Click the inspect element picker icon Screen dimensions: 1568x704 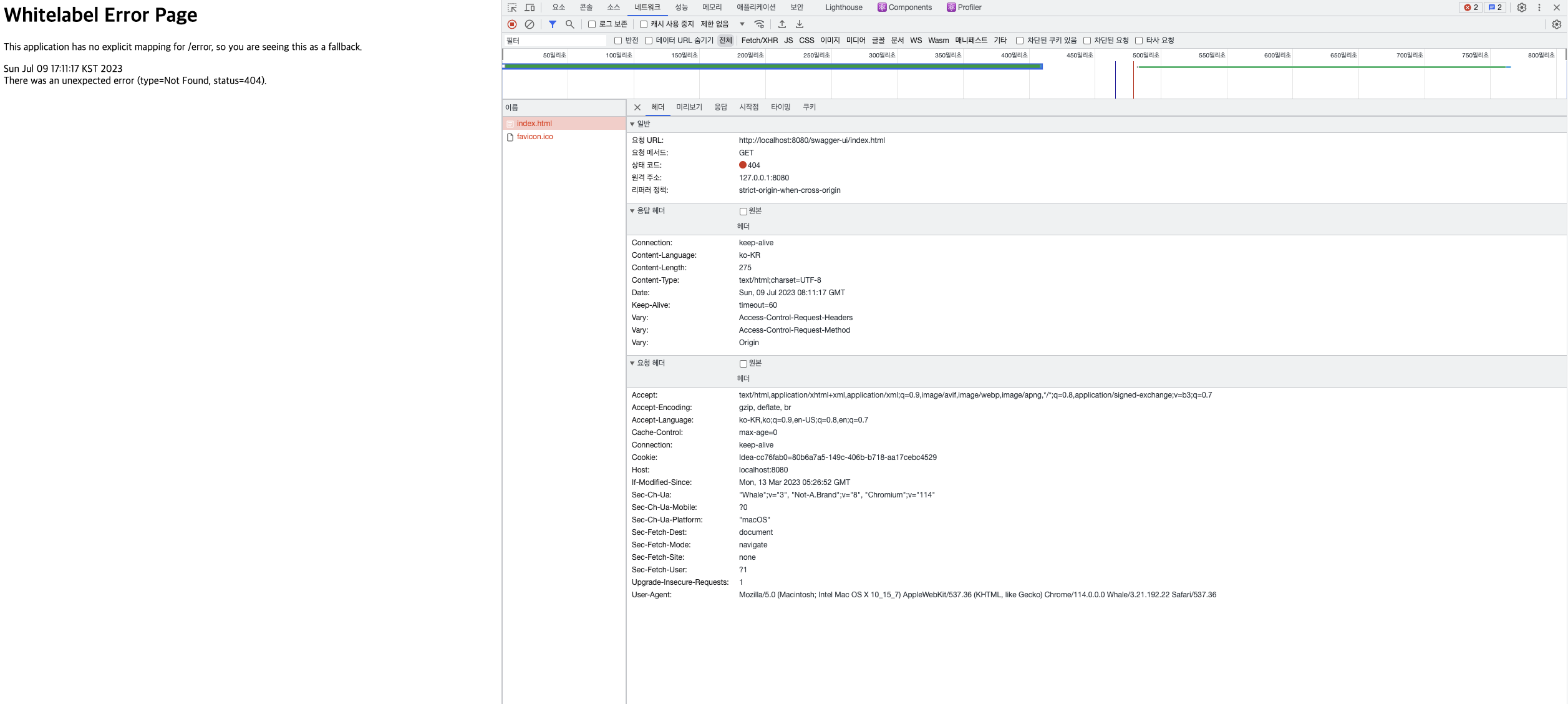[512, 7]
